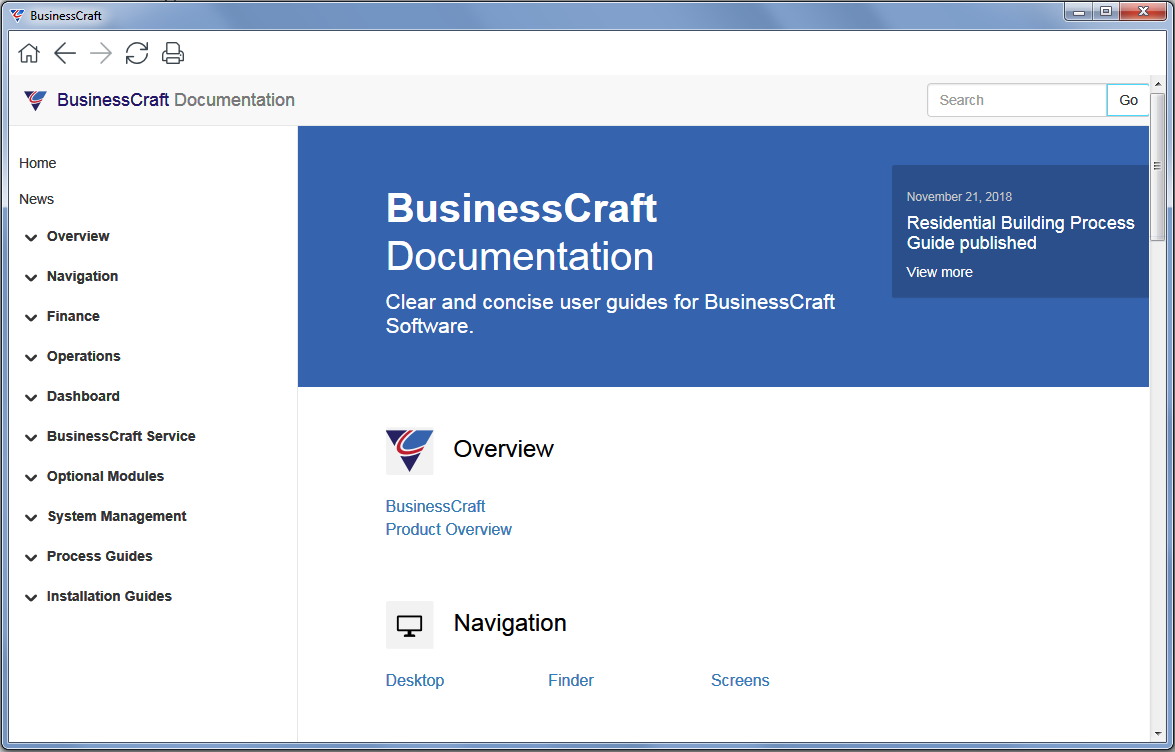Expand the Overview chevron in sidebar
The image size is (1175, 752).
point(31,237)
